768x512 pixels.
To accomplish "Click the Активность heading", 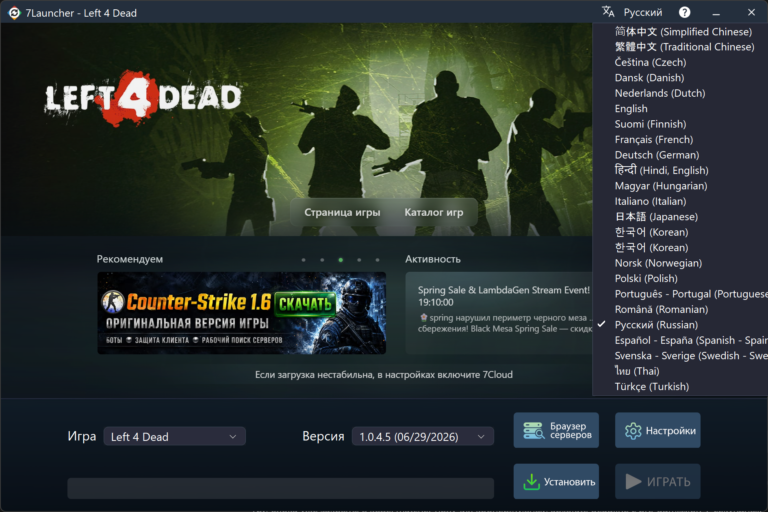I will click(x=432, y=259).
